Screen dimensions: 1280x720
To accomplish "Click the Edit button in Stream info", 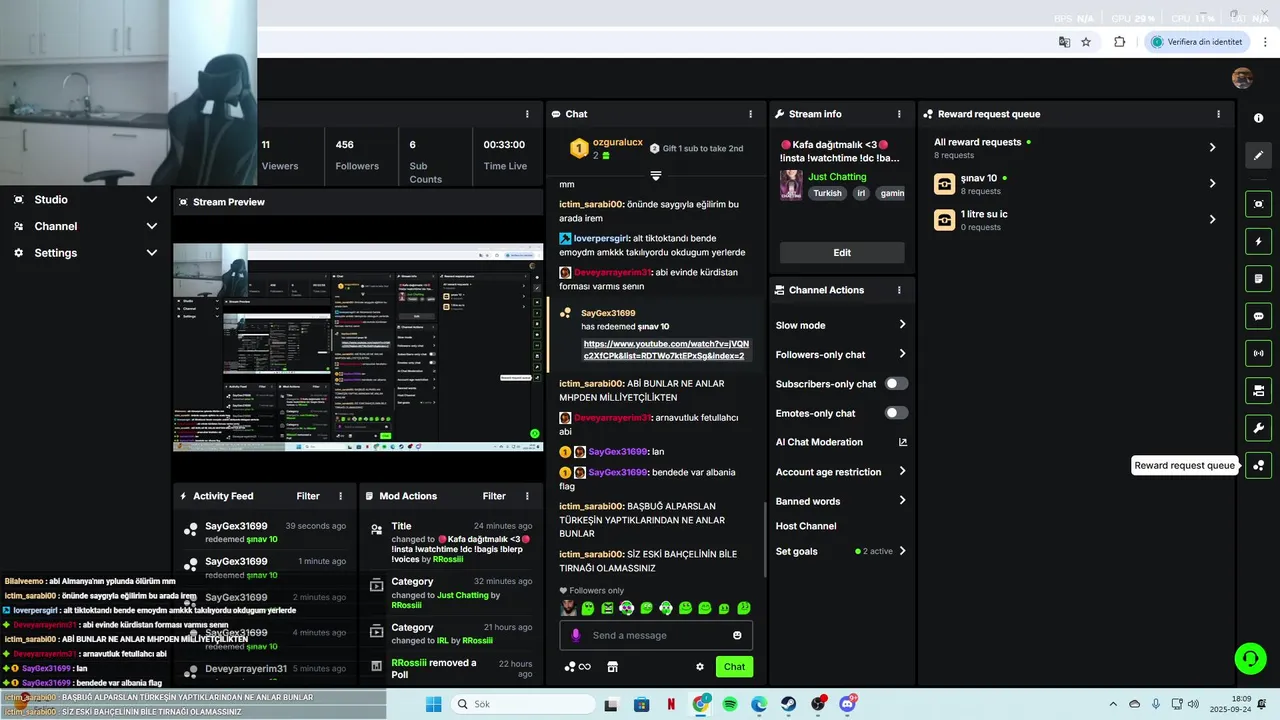I will (842, 253).
